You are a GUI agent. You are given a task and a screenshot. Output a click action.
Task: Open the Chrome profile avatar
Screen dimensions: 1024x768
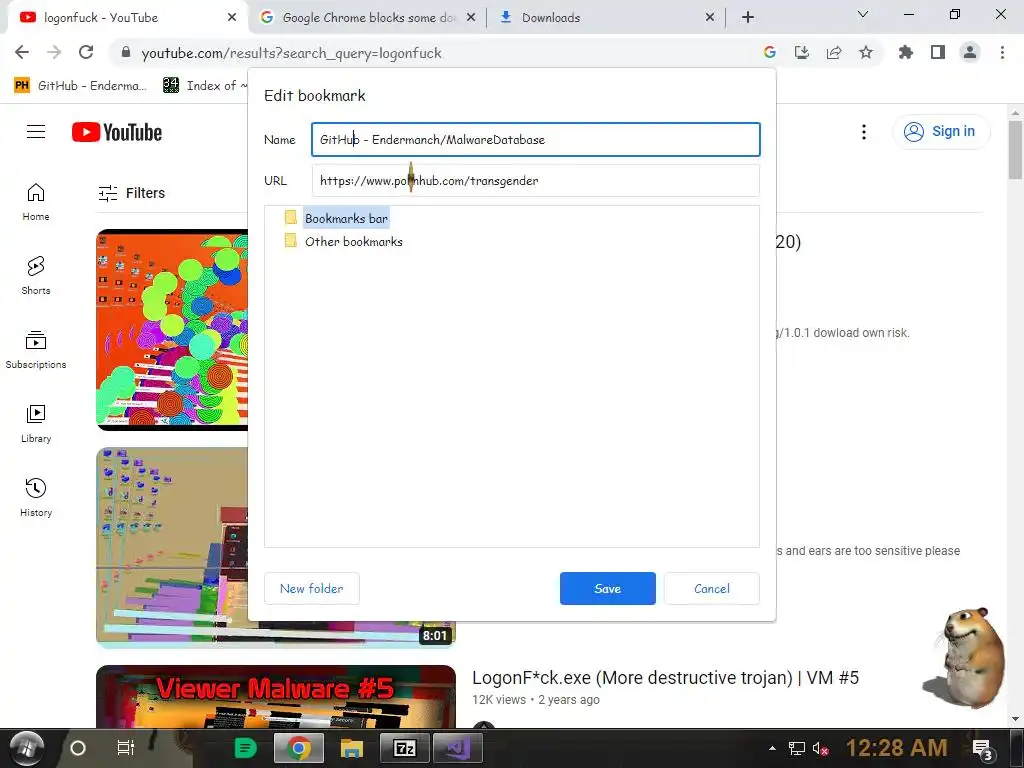pyautogui.click(x=970, y=52)
